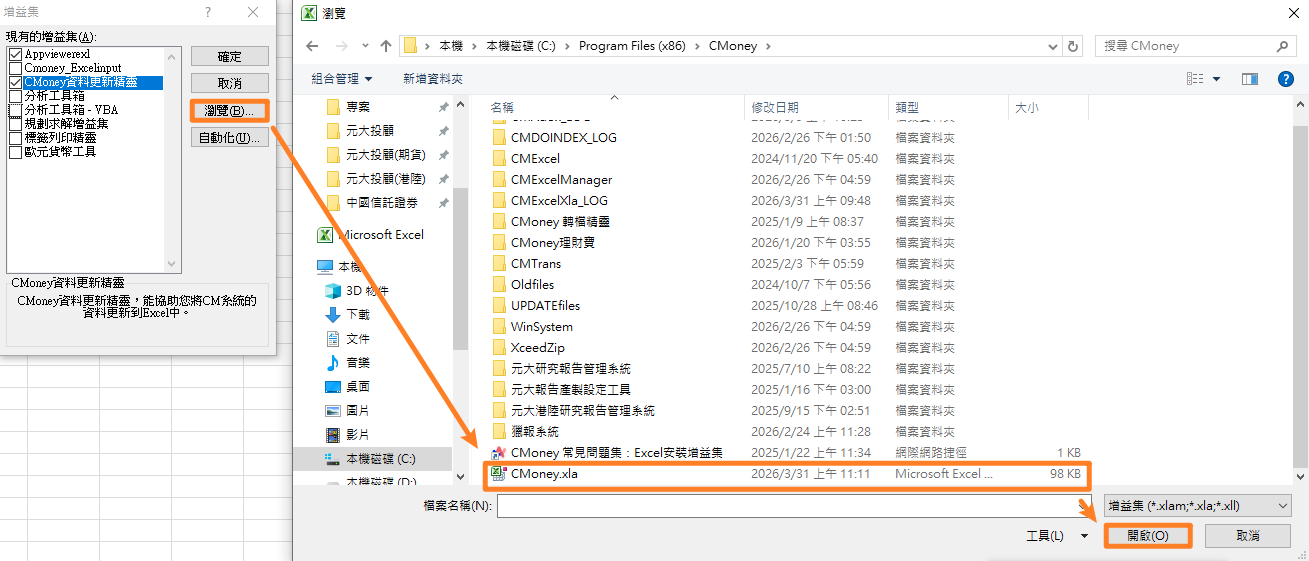Open recent locations dropdown arrow
This screenshot has width=1309, height=561.
coord(363,46)
